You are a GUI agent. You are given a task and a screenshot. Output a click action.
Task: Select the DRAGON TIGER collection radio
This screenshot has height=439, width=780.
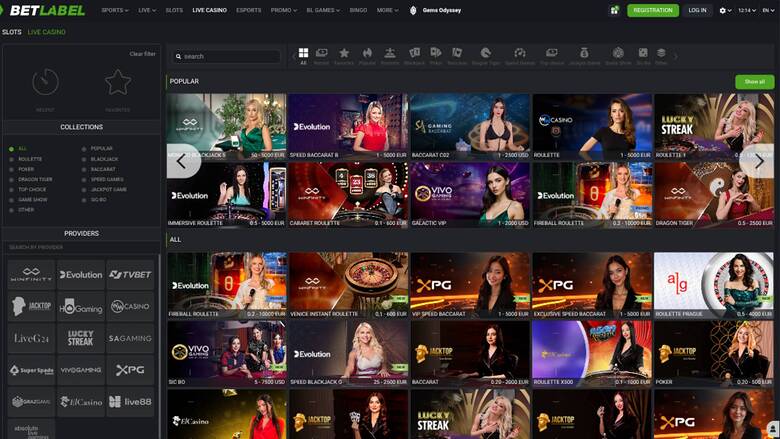coord(11,179)
